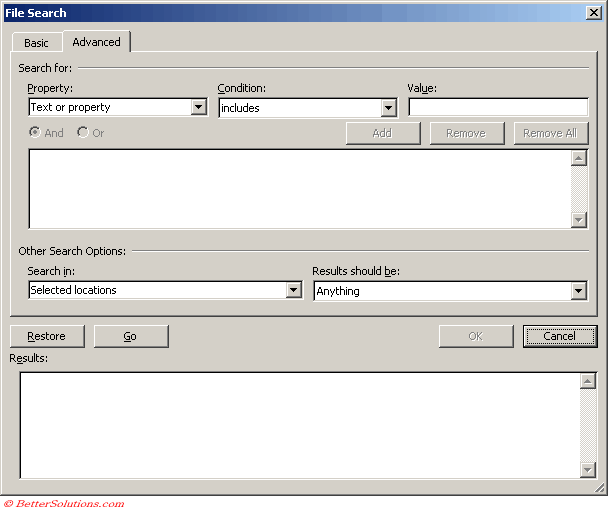Click the dialog resize grip corner
608x511 pixels.
coord(599,487)
